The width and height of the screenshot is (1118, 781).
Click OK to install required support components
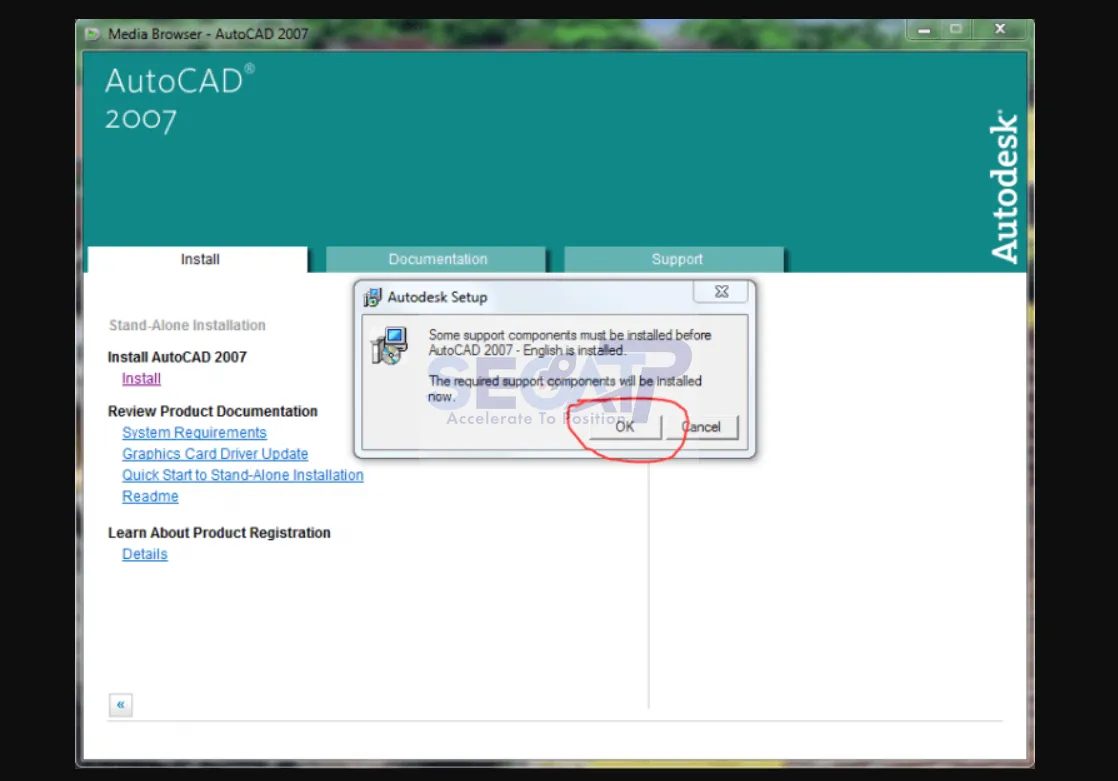(x=624, y=426)
